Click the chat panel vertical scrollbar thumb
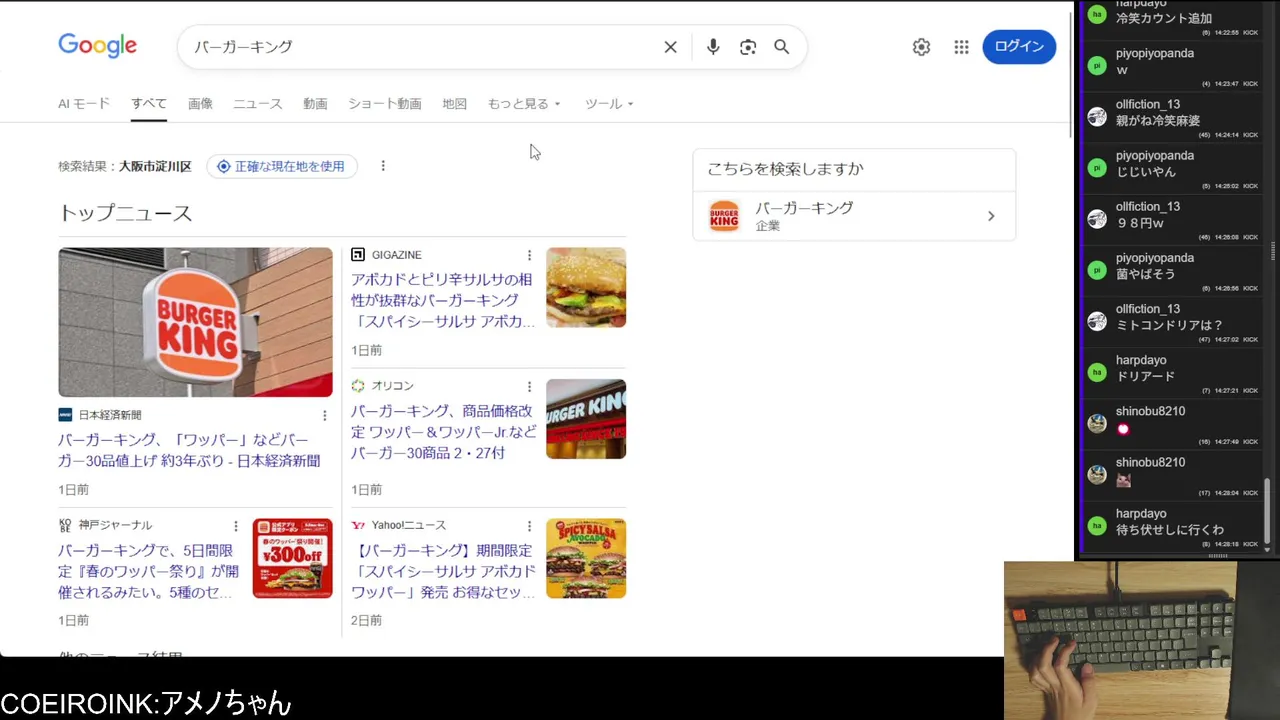 (1267, 511)
